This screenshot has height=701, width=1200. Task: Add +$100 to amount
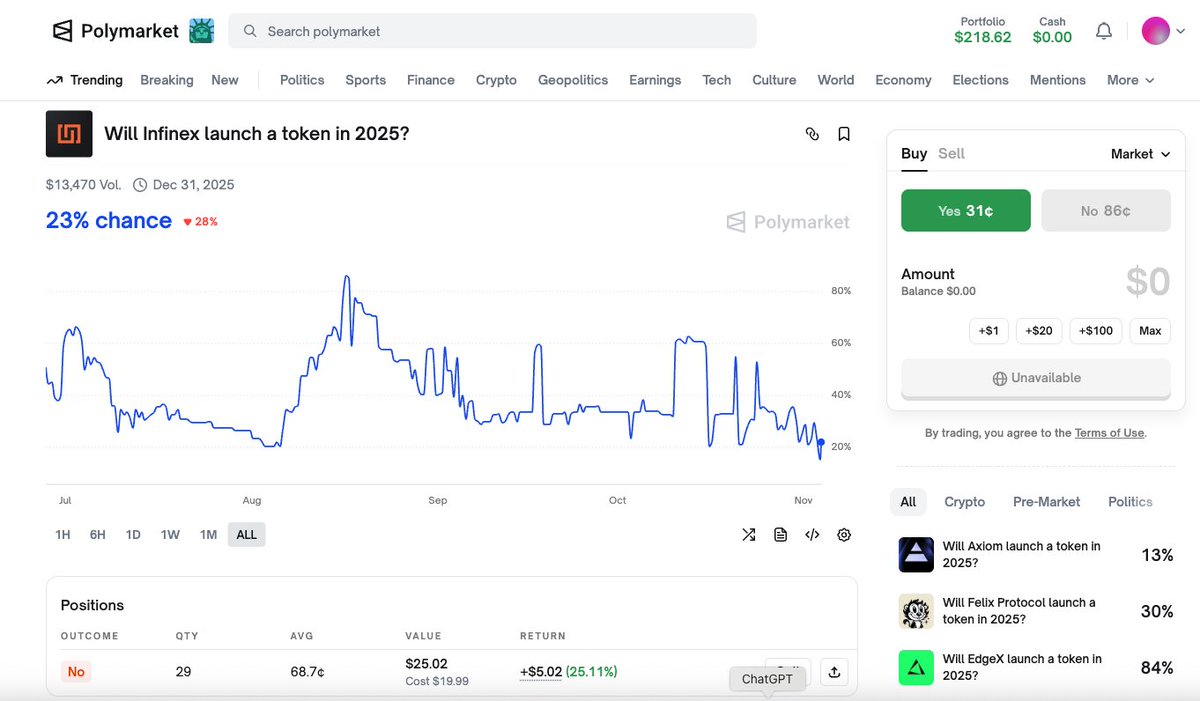coord(1096,331)
